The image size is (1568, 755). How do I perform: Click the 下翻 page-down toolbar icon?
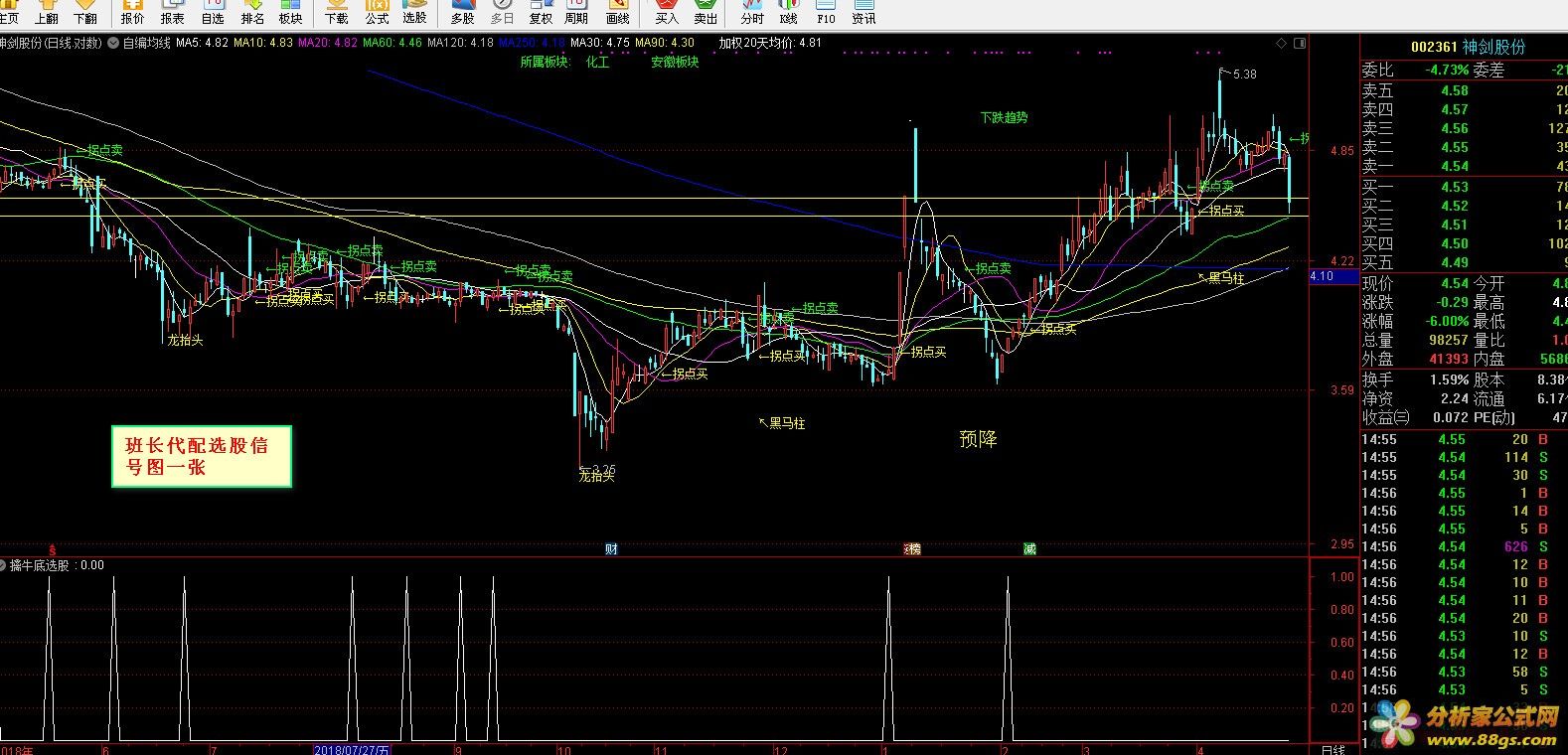(85, 12)
